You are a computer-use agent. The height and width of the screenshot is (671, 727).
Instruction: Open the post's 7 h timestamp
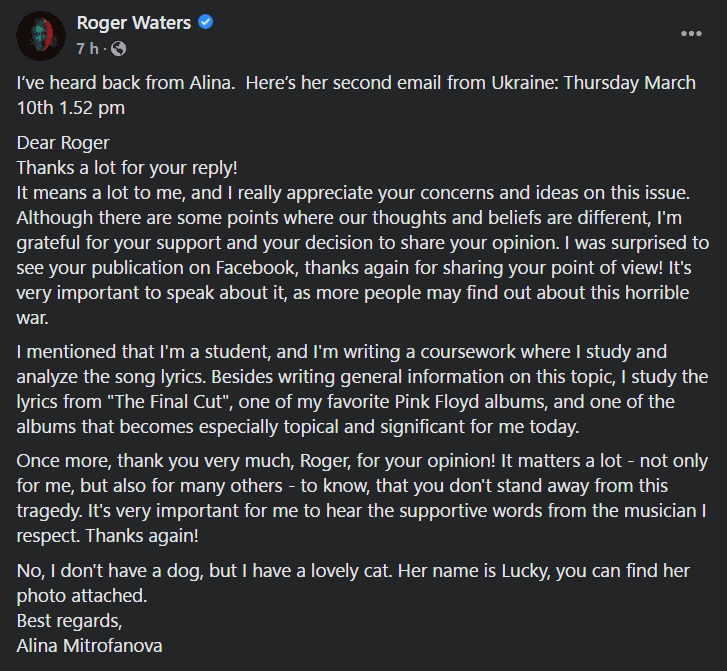[88, 48]
